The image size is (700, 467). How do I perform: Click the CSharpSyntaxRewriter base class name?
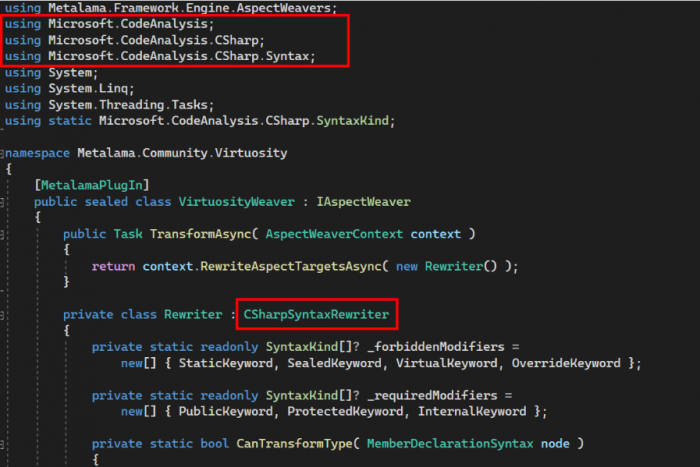click(316, 314)
